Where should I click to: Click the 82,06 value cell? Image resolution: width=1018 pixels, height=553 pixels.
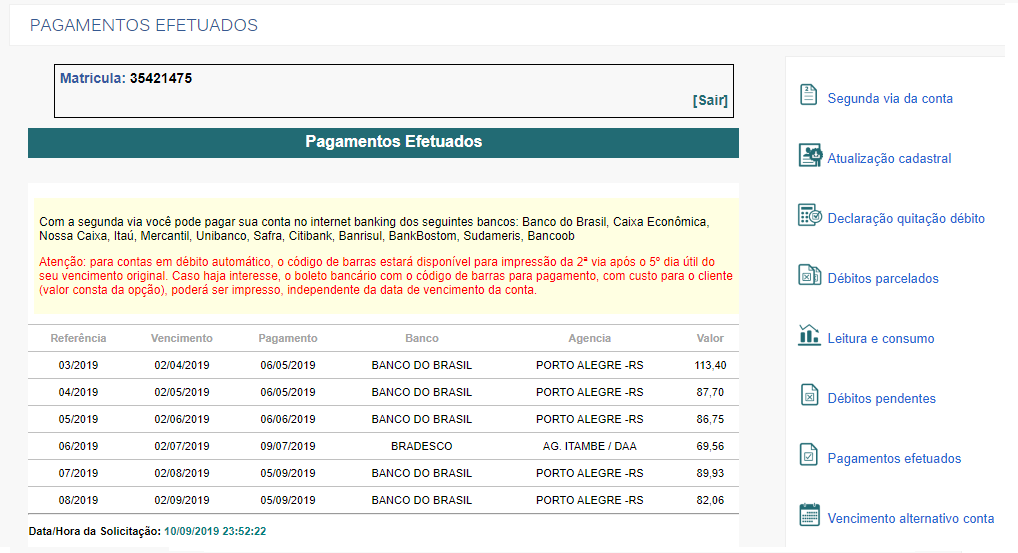pos(710,500)
